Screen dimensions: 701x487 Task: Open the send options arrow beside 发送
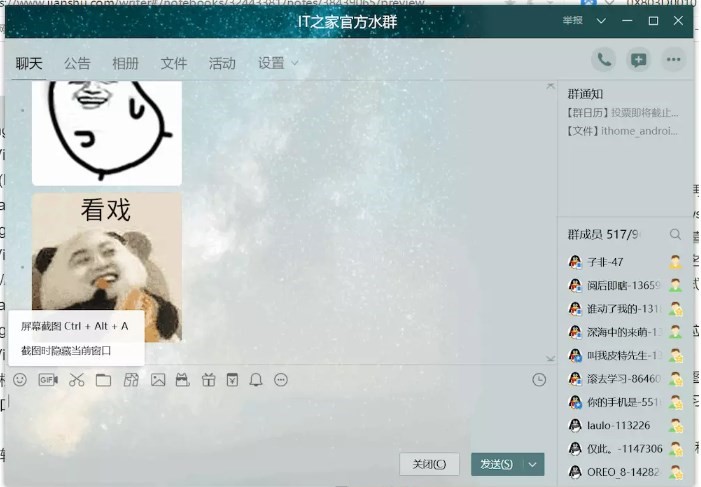coord(534,464)
